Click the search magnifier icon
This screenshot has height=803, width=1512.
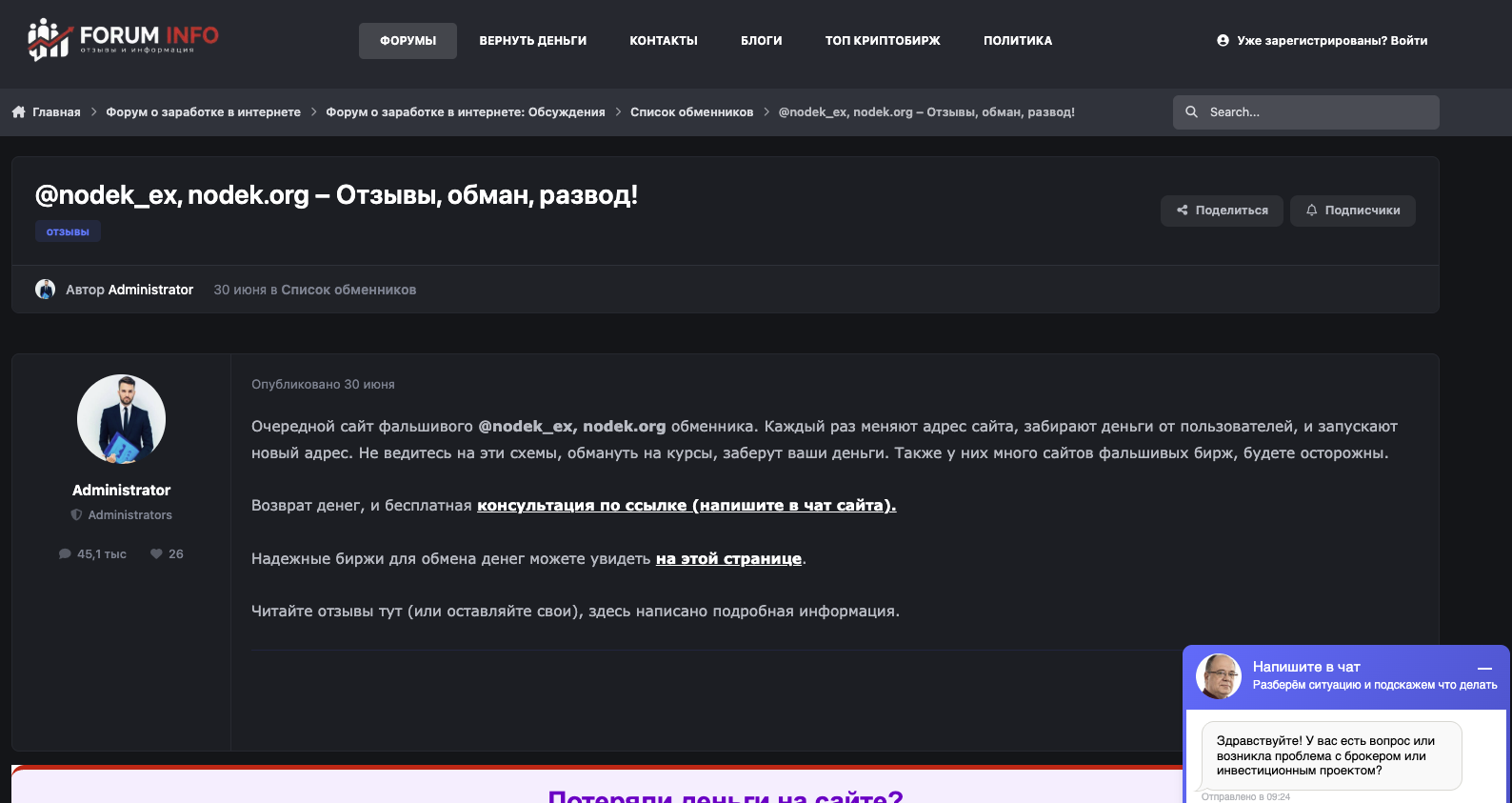[x=1191, y=112]
